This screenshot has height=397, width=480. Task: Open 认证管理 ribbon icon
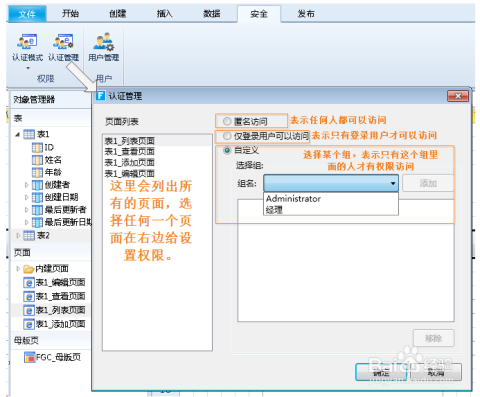coord(63,41)
